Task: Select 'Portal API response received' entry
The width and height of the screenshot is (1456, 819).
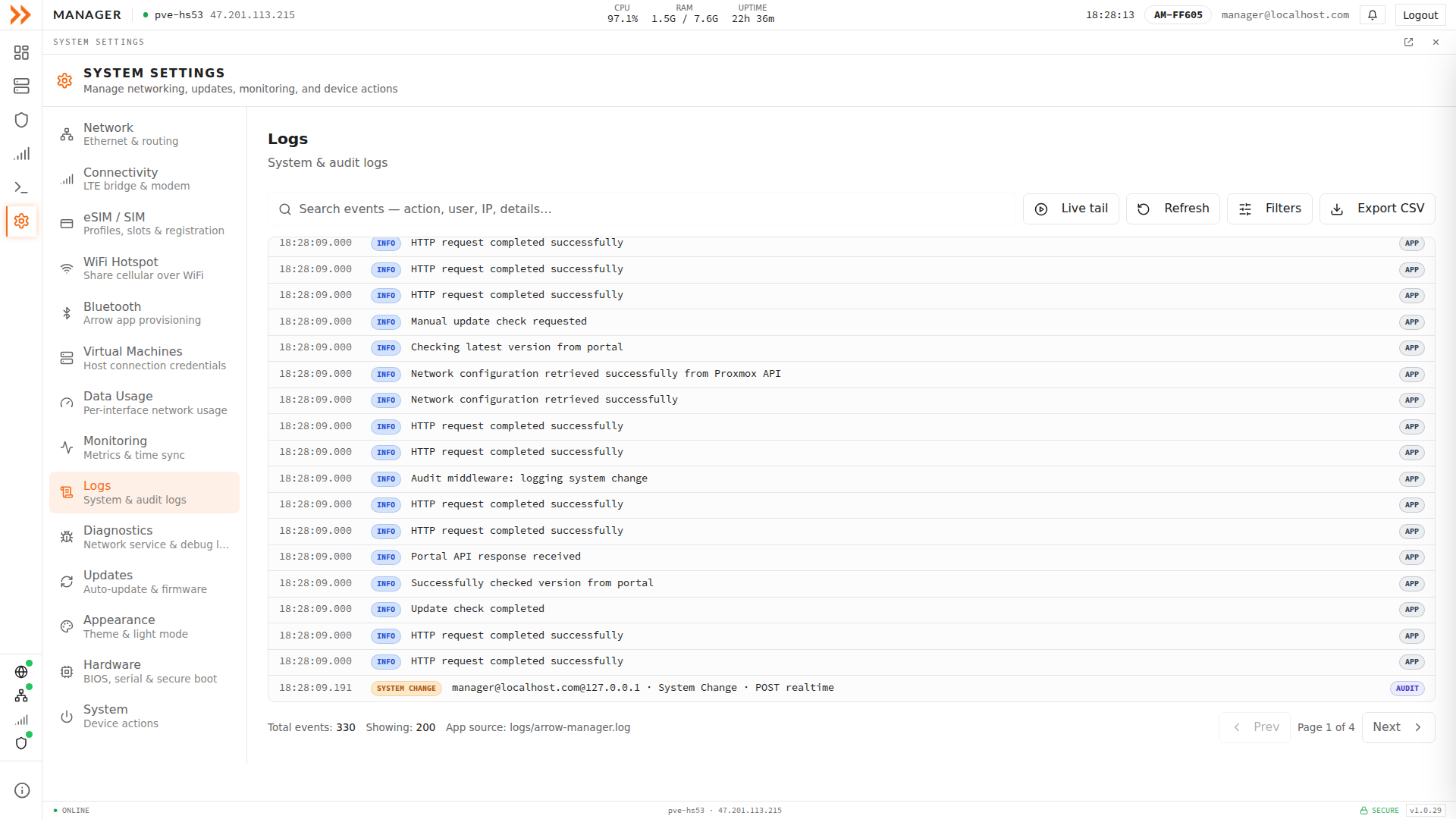Action: tap(851, 557)
